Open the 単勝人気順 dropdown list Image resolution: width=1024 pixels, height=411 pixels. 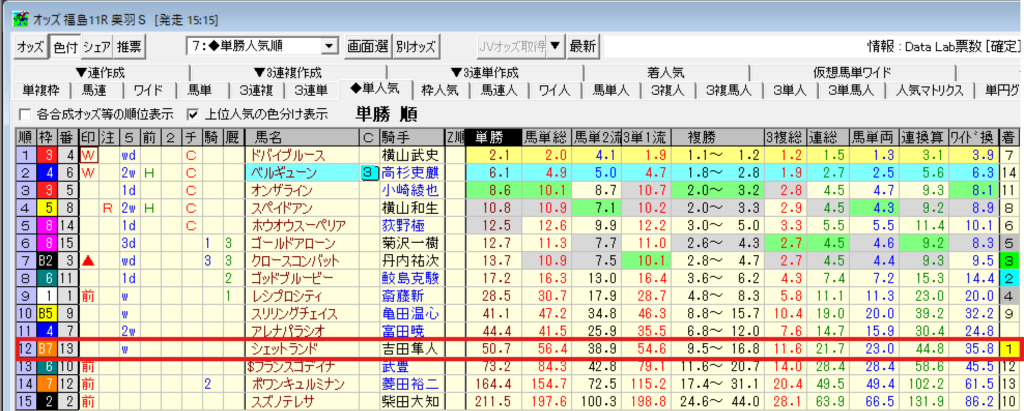click(x=329, y=46)
